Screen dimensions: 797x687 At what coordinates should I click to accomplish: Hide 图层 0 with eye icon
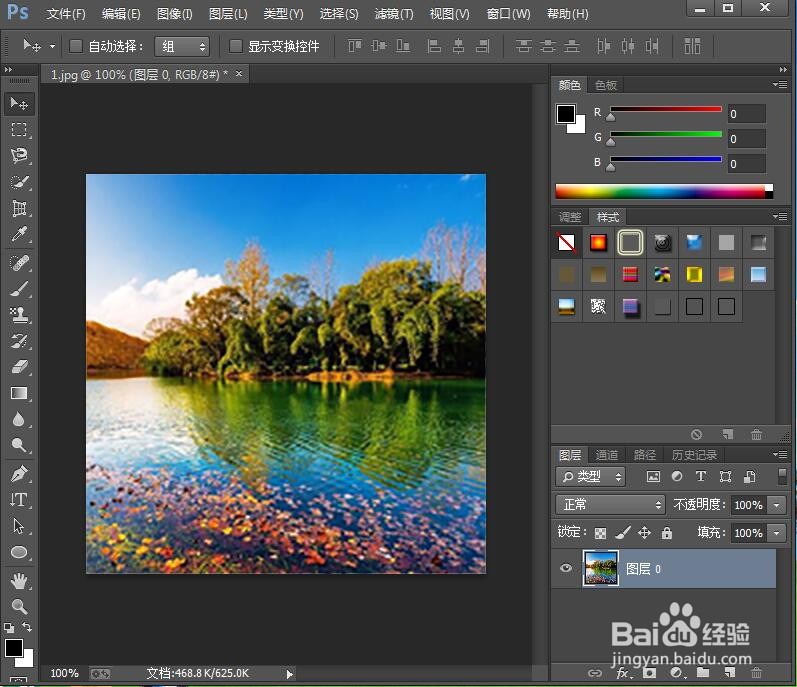pyautogui.click(x=566, y=568)
